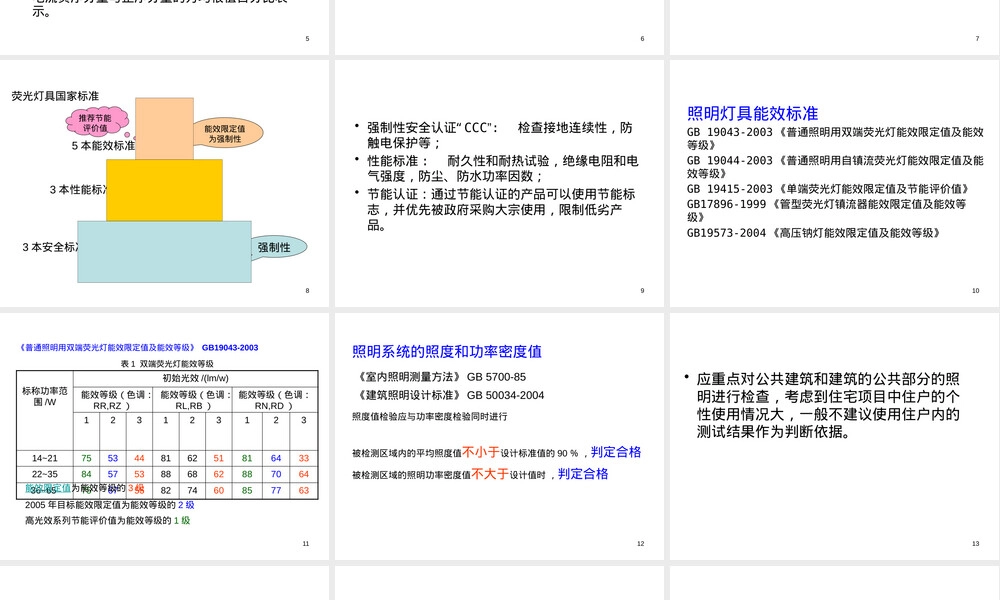
Task: Click the table caption 表1 双端荧光灯能效等级
Action: [167, 363]
